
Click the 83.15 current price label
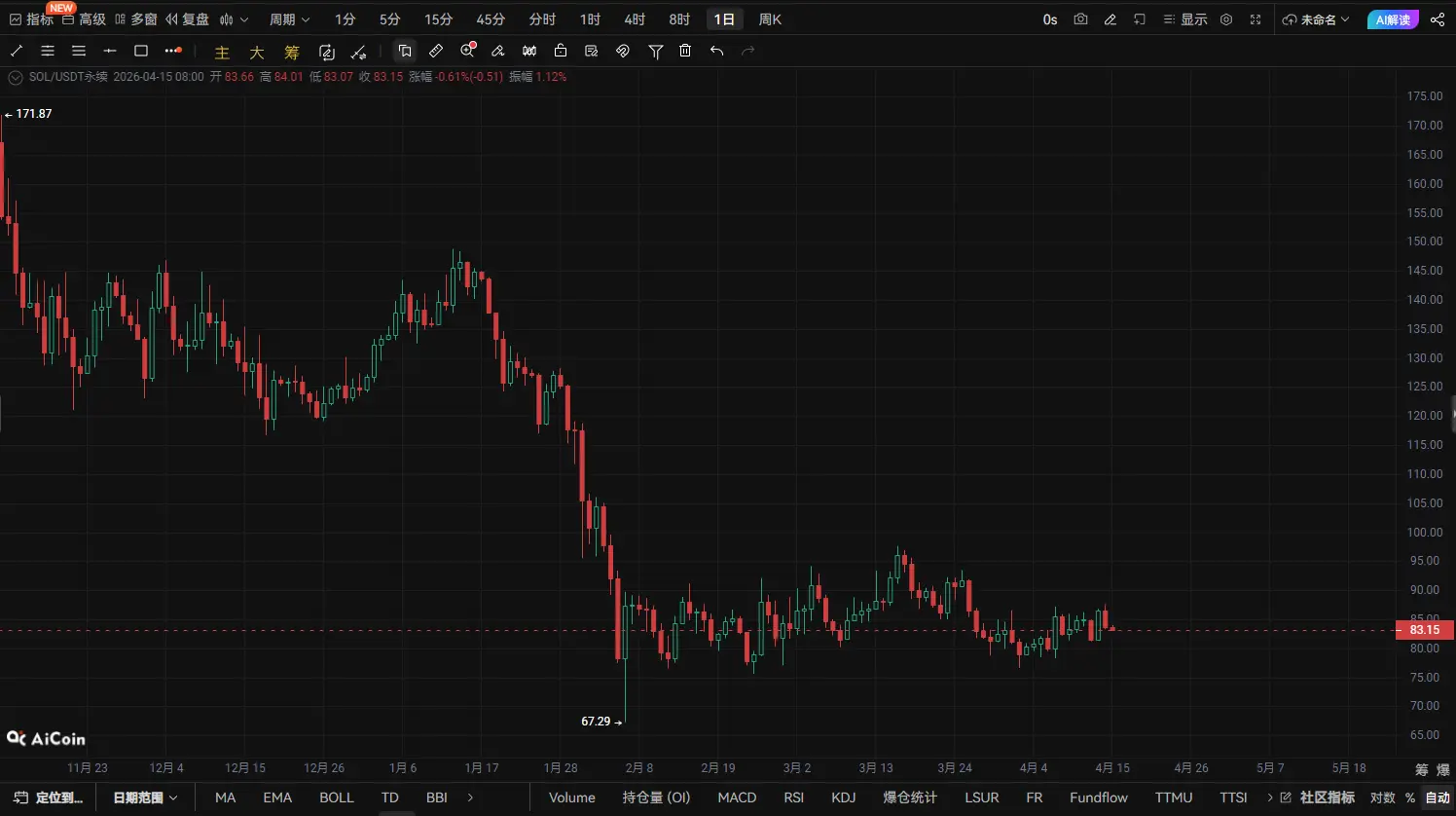coord(1425,630)
